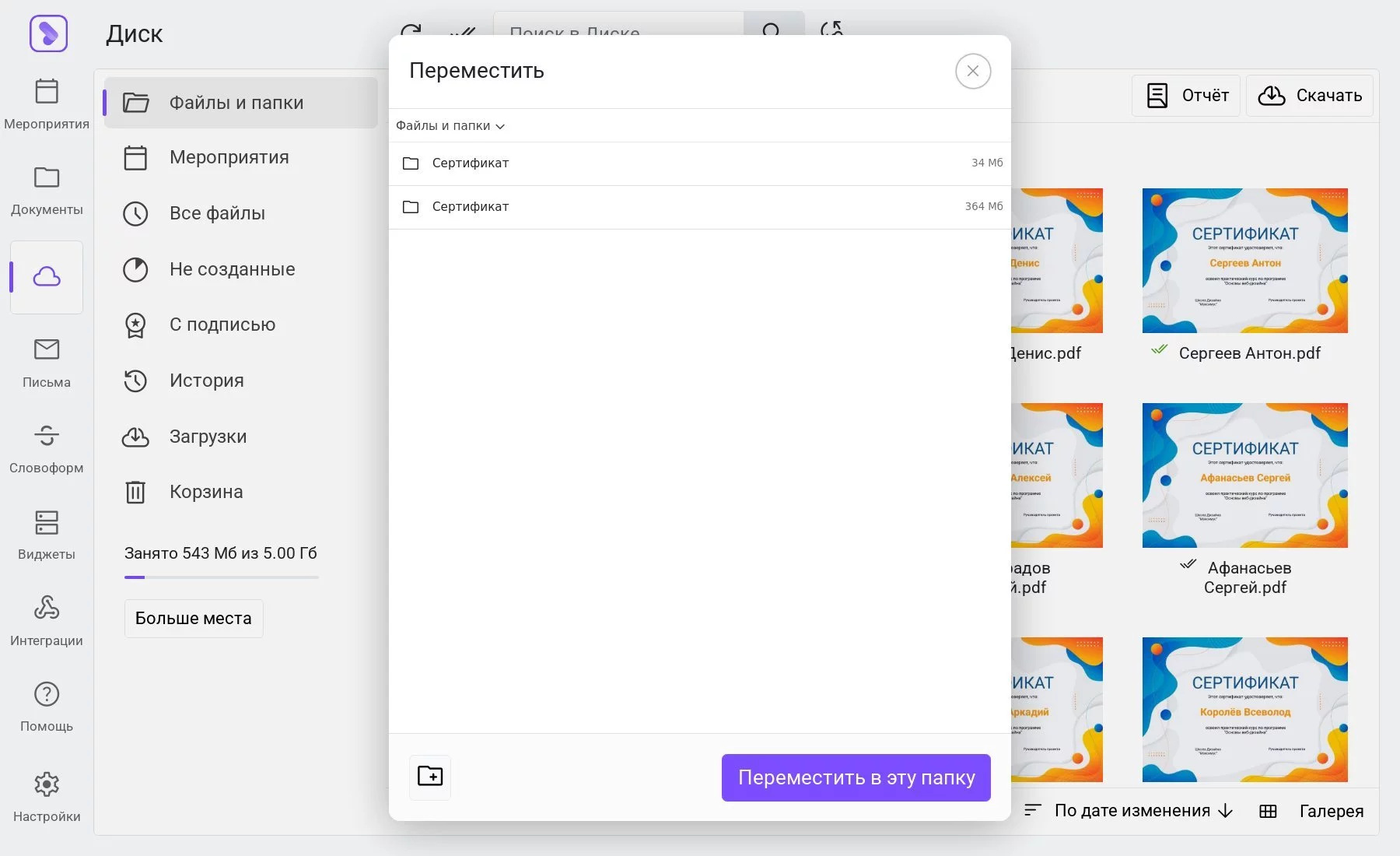Open Королёв Всеволод certificate thumbnail

tap(1244, 710)
